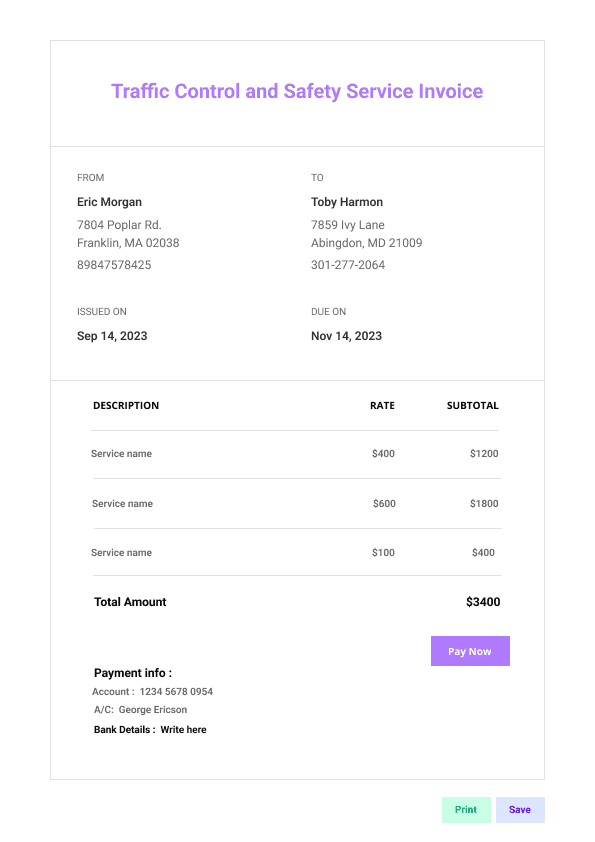595x842 pixels.
Task: Select the invoice title heading
Action: pos(297,91)
